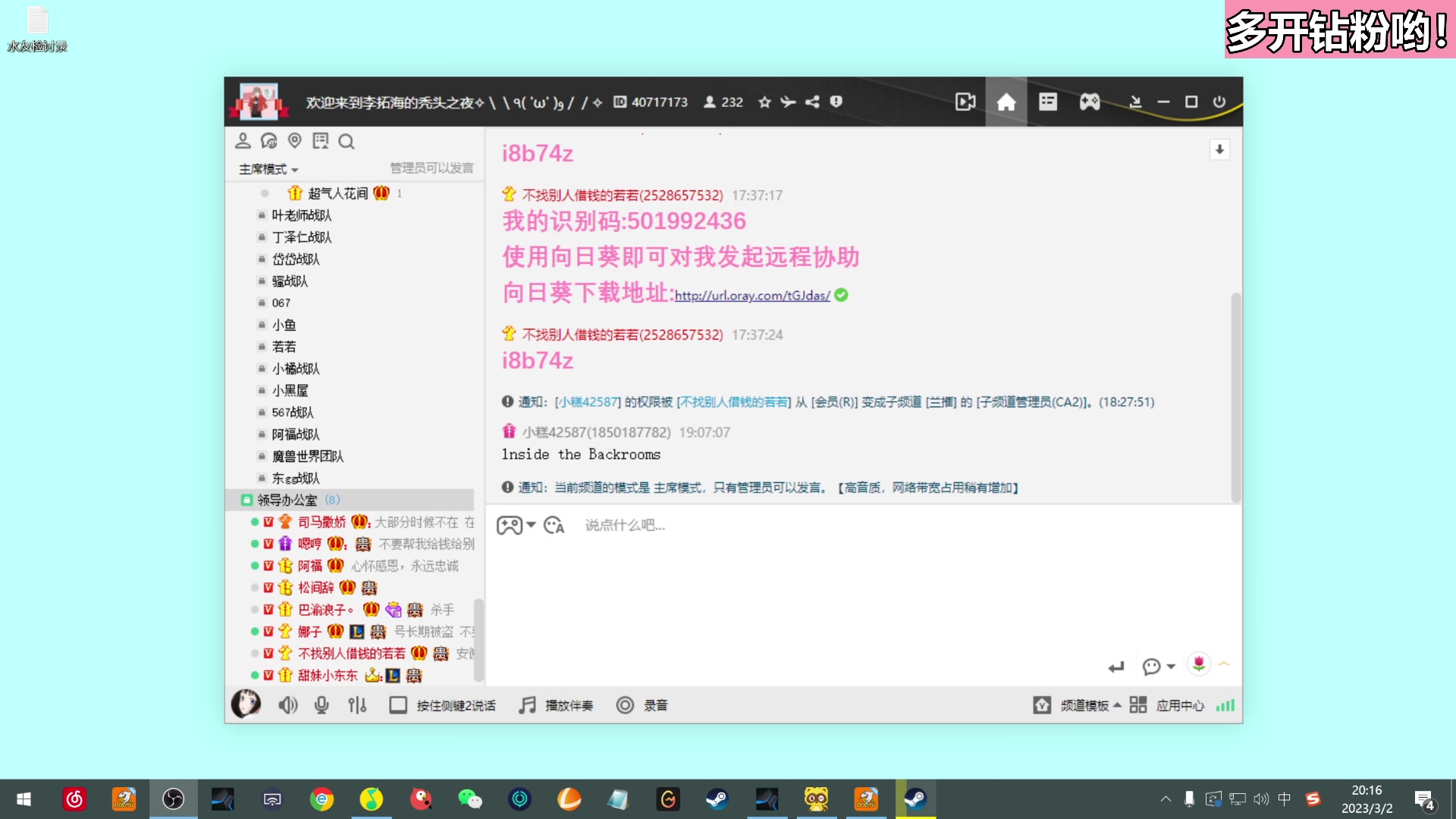This screenshot has width=1456, height=819.
Task: Open the audio mixer sliders icon
Action: [357, 704]
